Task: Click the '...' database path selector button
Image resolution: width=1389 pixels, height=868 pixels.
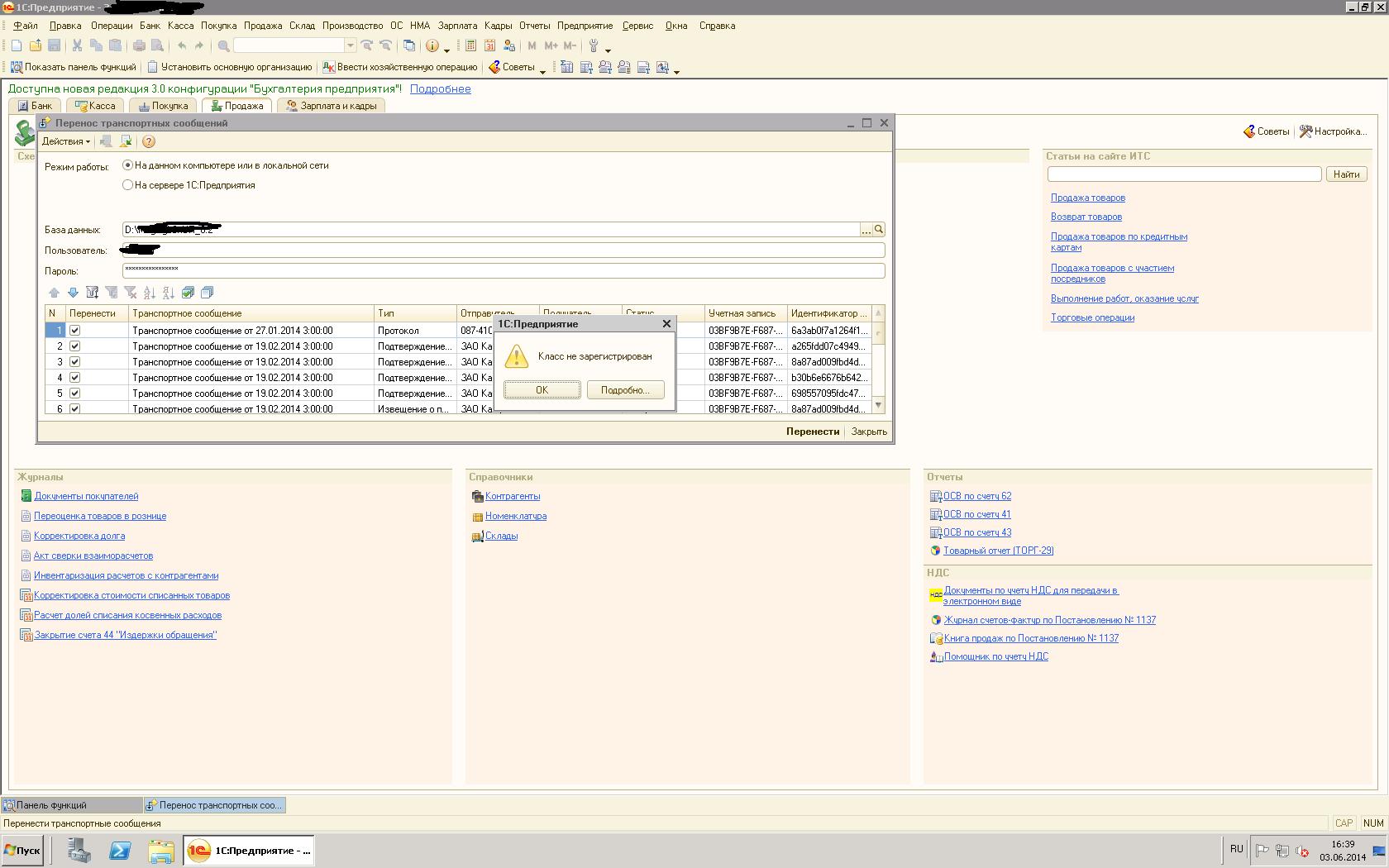Action: [x=866, y=230]
